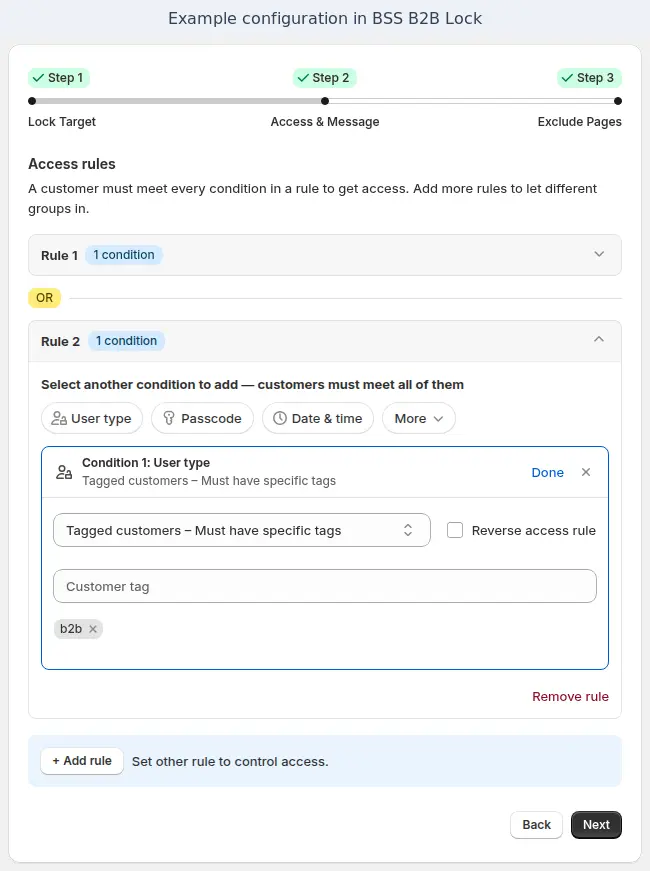Add a Date & time condition
Viewport: 650px width, 871px height.
[x=318, y=418]
